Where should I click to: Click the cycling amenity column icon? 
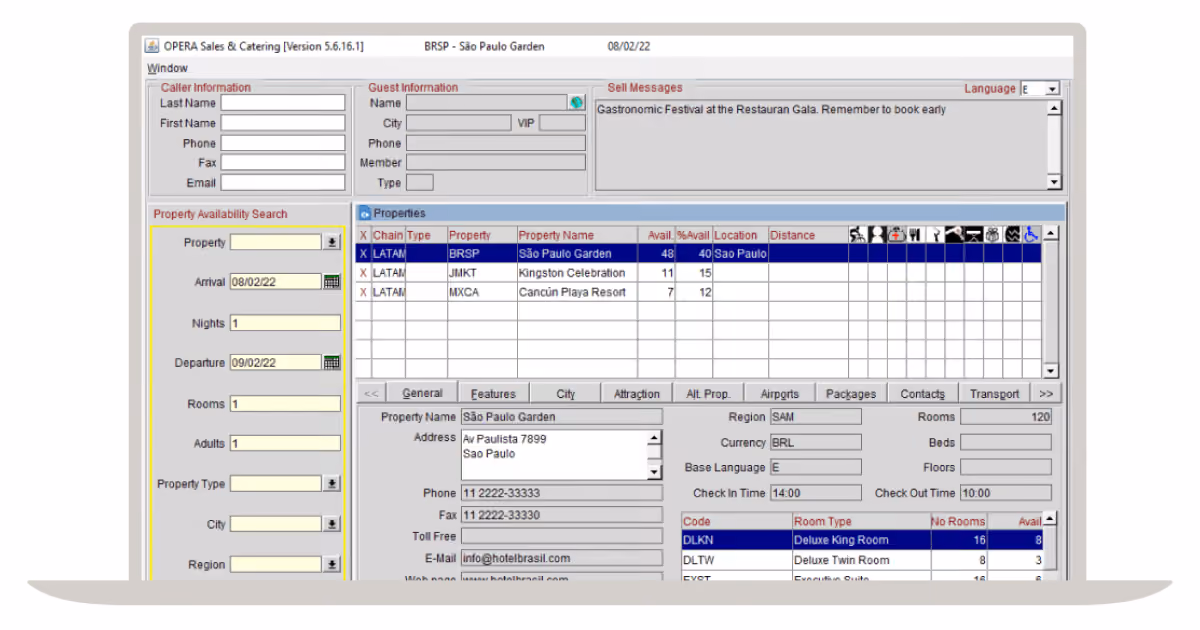click(x=858, y=235)
